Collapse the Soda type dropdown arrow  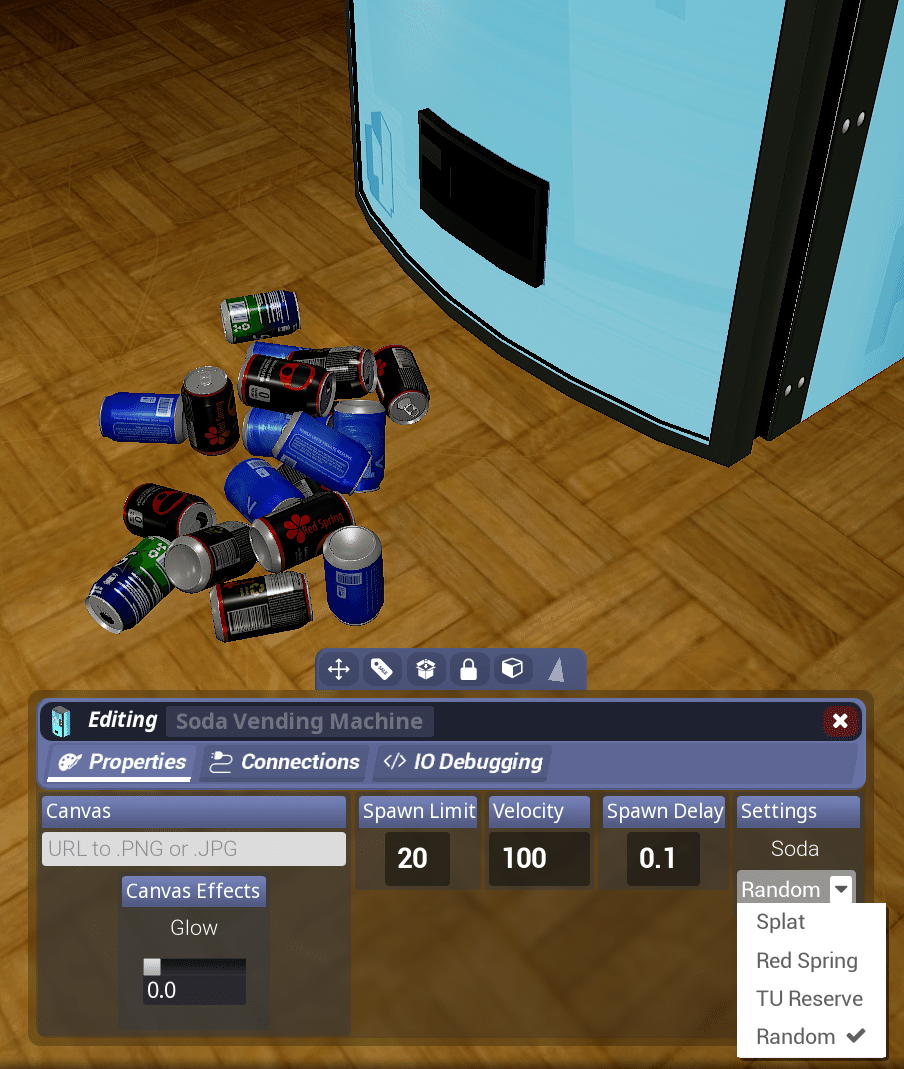point(841,889)
